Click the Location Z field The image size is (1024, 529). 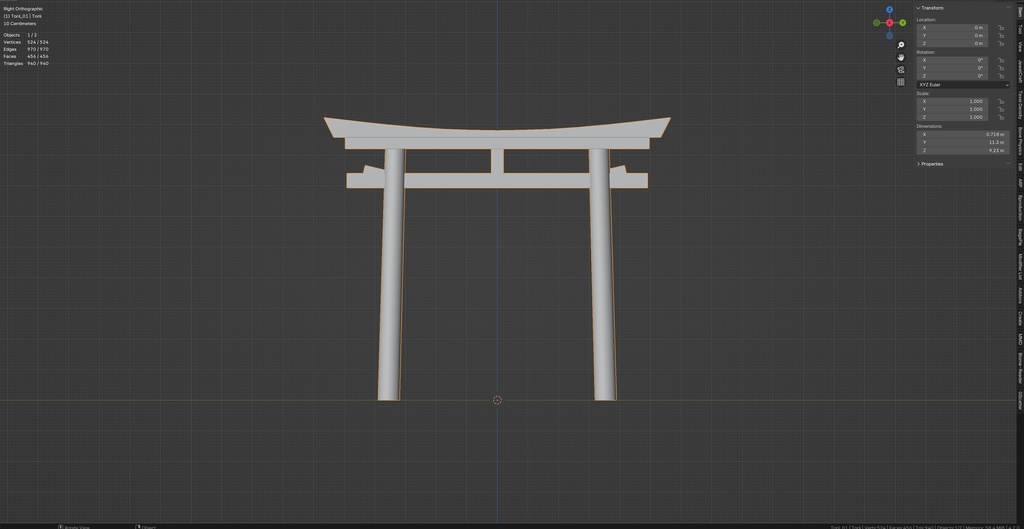952,43
